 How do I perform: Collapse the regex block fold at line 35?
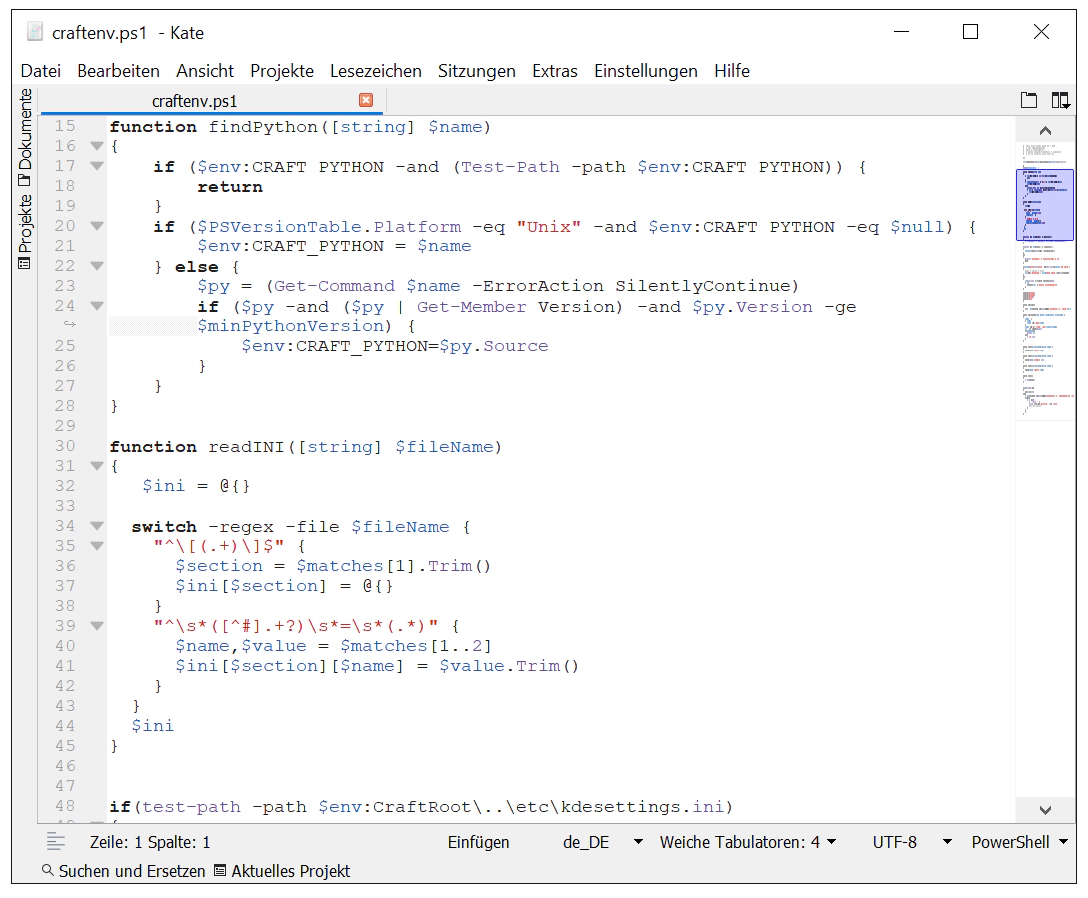coord(97,546)
